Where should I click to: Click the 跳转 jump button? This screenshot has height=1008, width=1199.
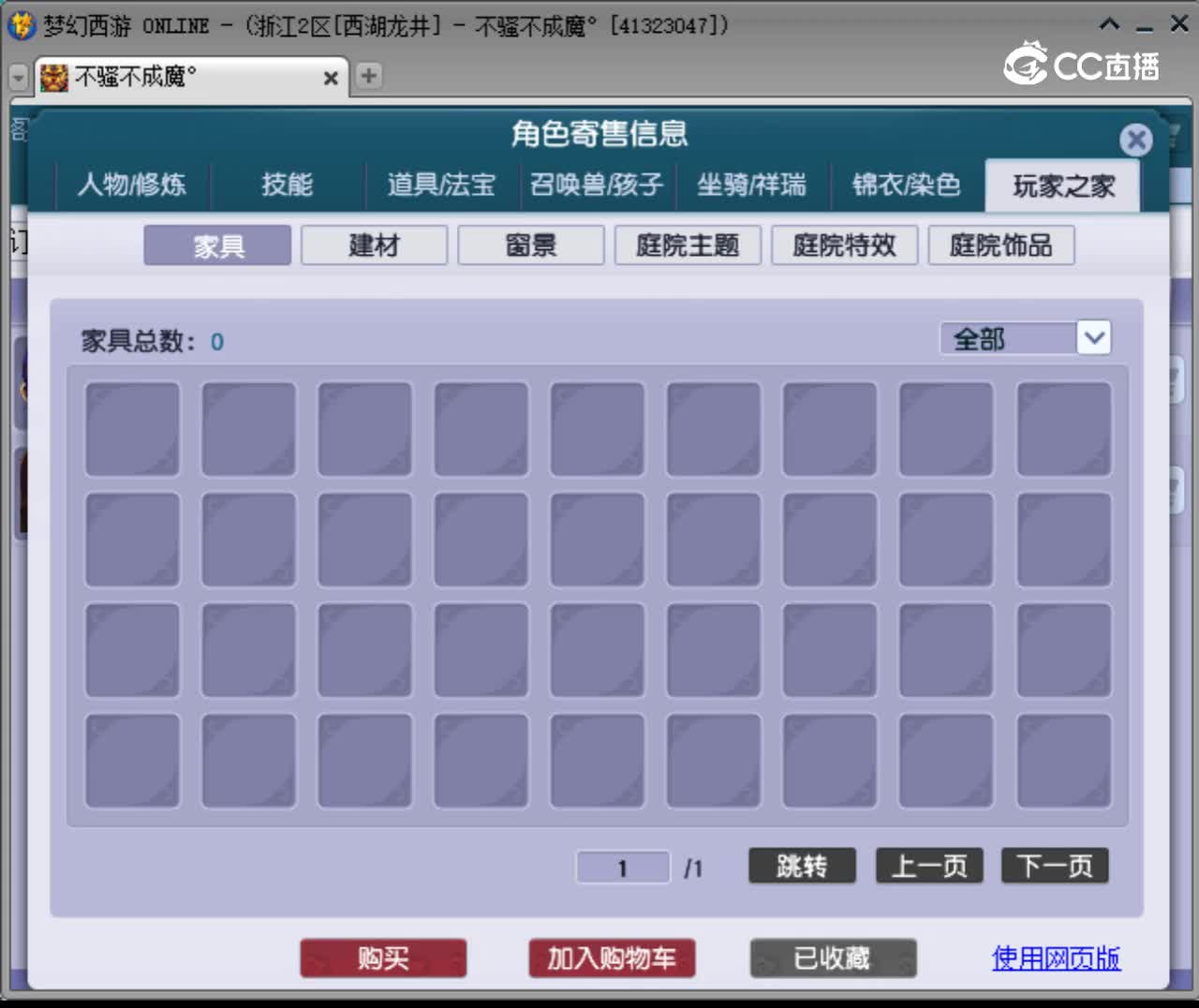click(802, 866)
